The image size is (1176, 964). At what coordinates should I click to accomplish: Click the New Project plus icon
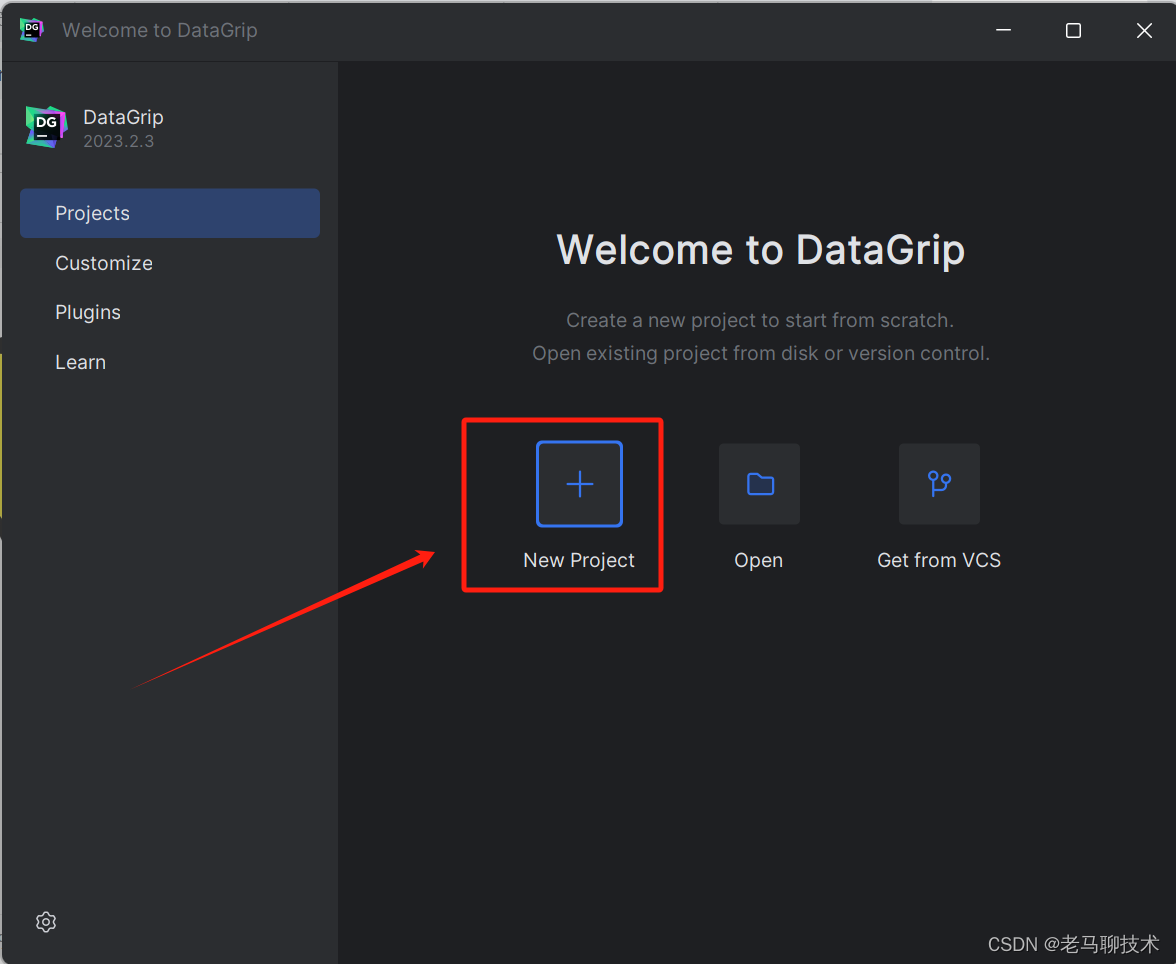pos(579,484)
